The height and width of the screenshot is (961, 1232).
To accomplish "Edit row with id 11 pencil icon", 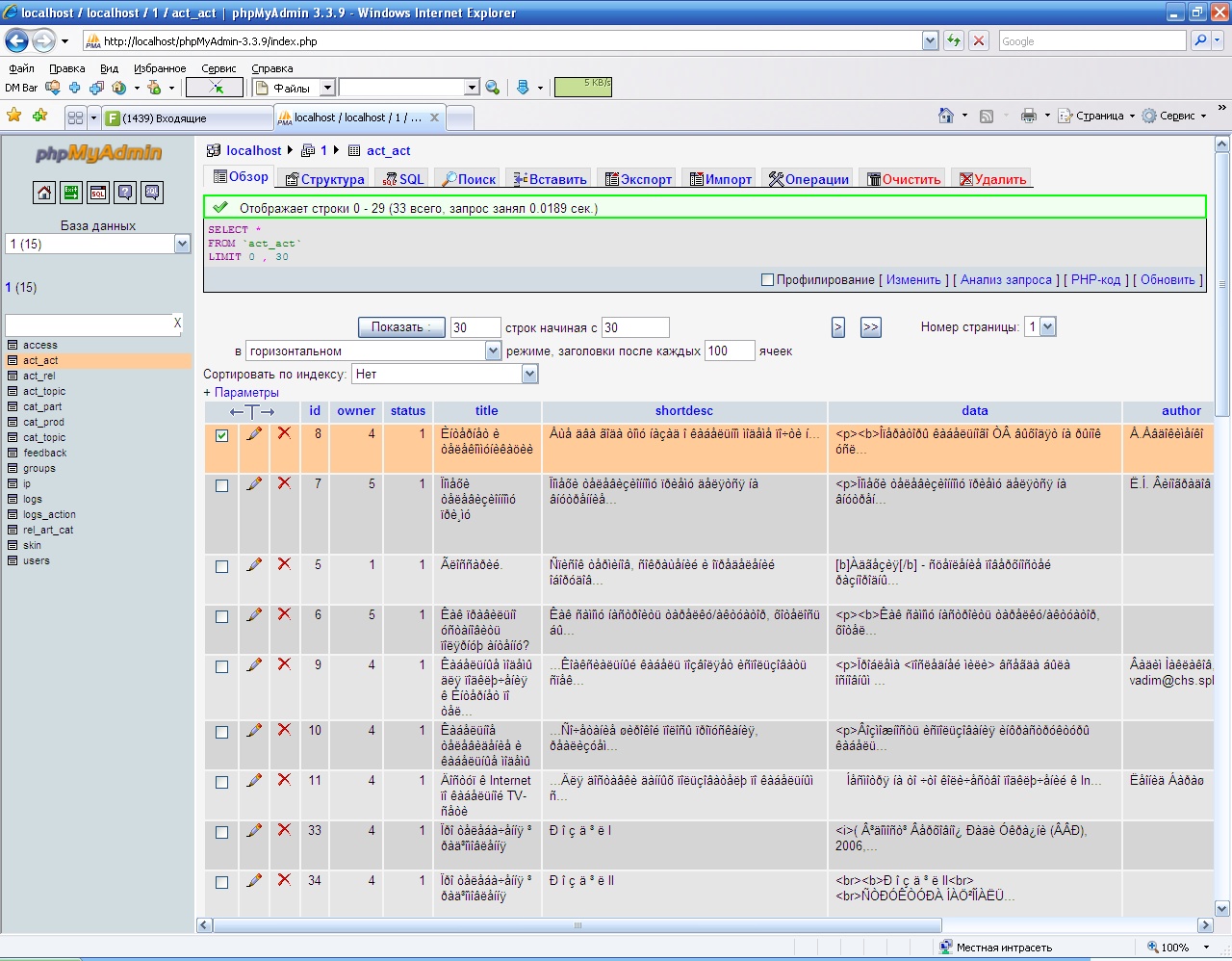I will point(254,781).
